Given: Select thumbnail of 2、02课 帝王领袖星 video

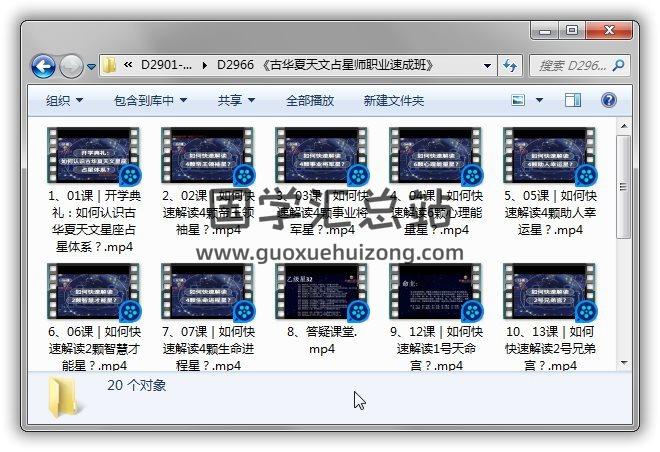Looking at the screenshot, I should pos(208,156).
